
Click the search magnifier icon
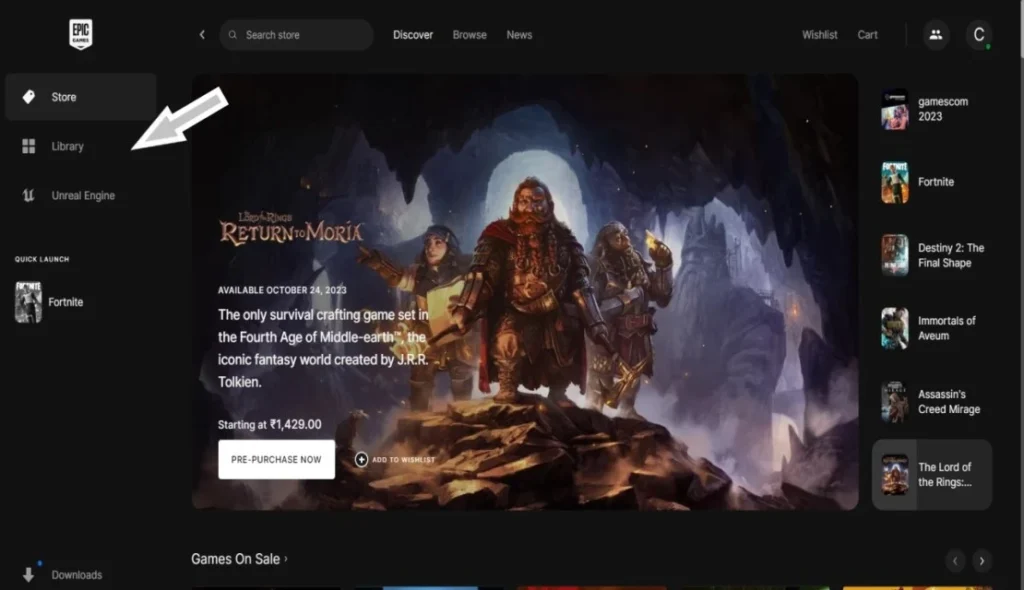[x=232, y=35]
